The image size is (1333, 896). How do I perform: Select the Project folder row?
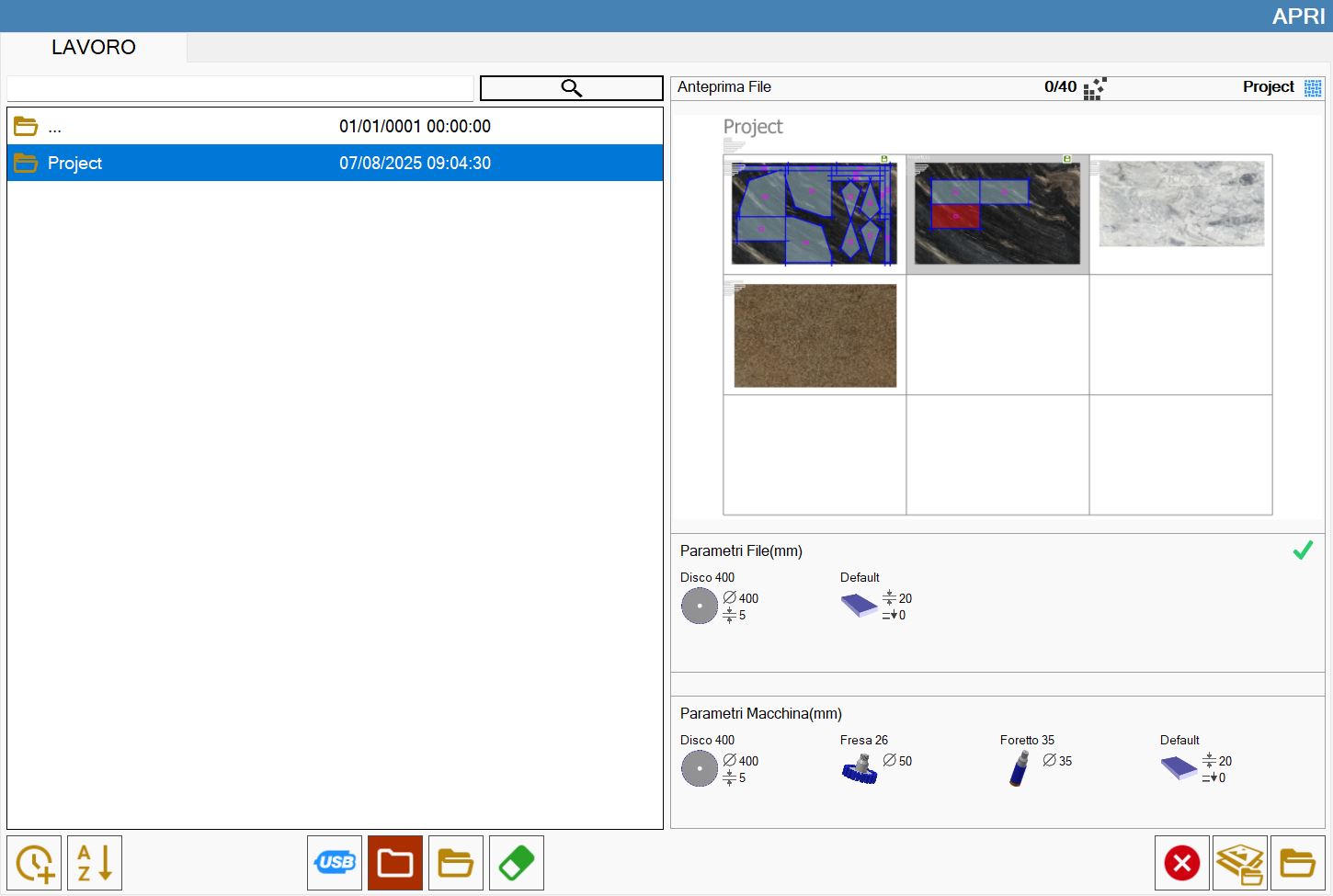(335, 163)
